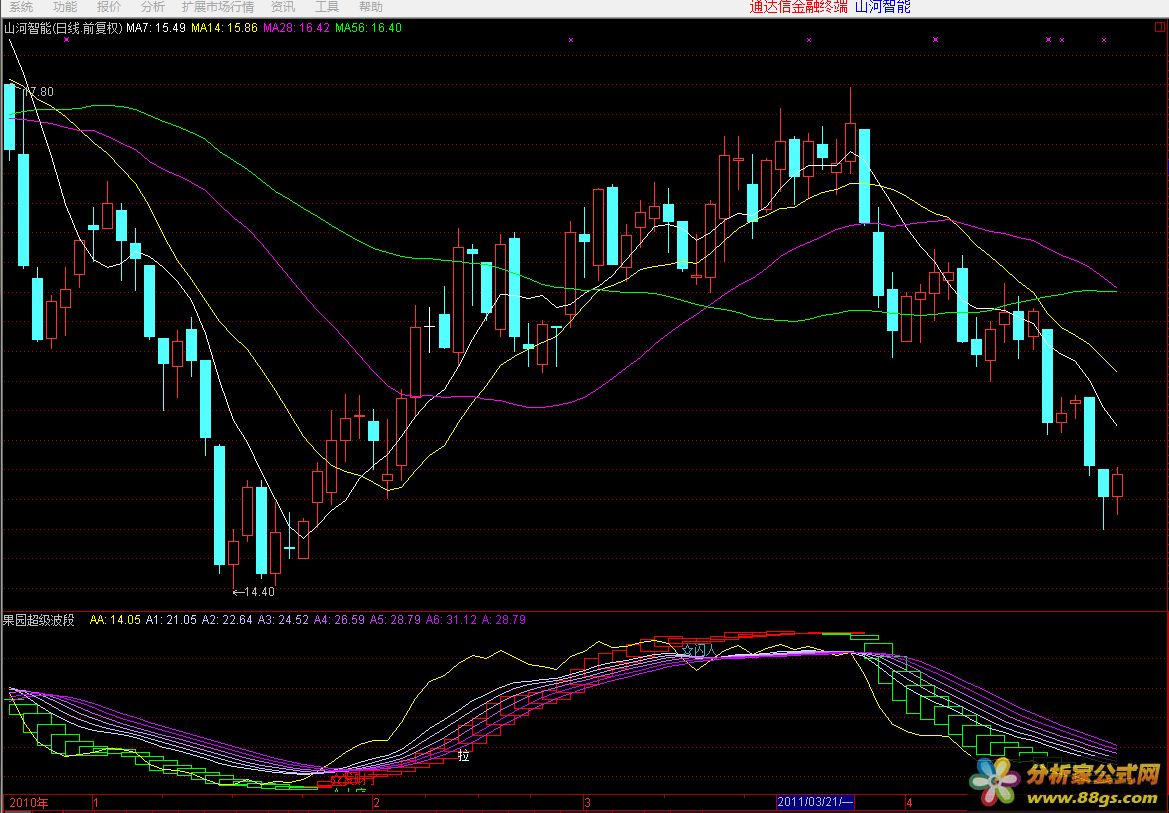Click the 拉 signal marker in indicator panel

[464, 756]
